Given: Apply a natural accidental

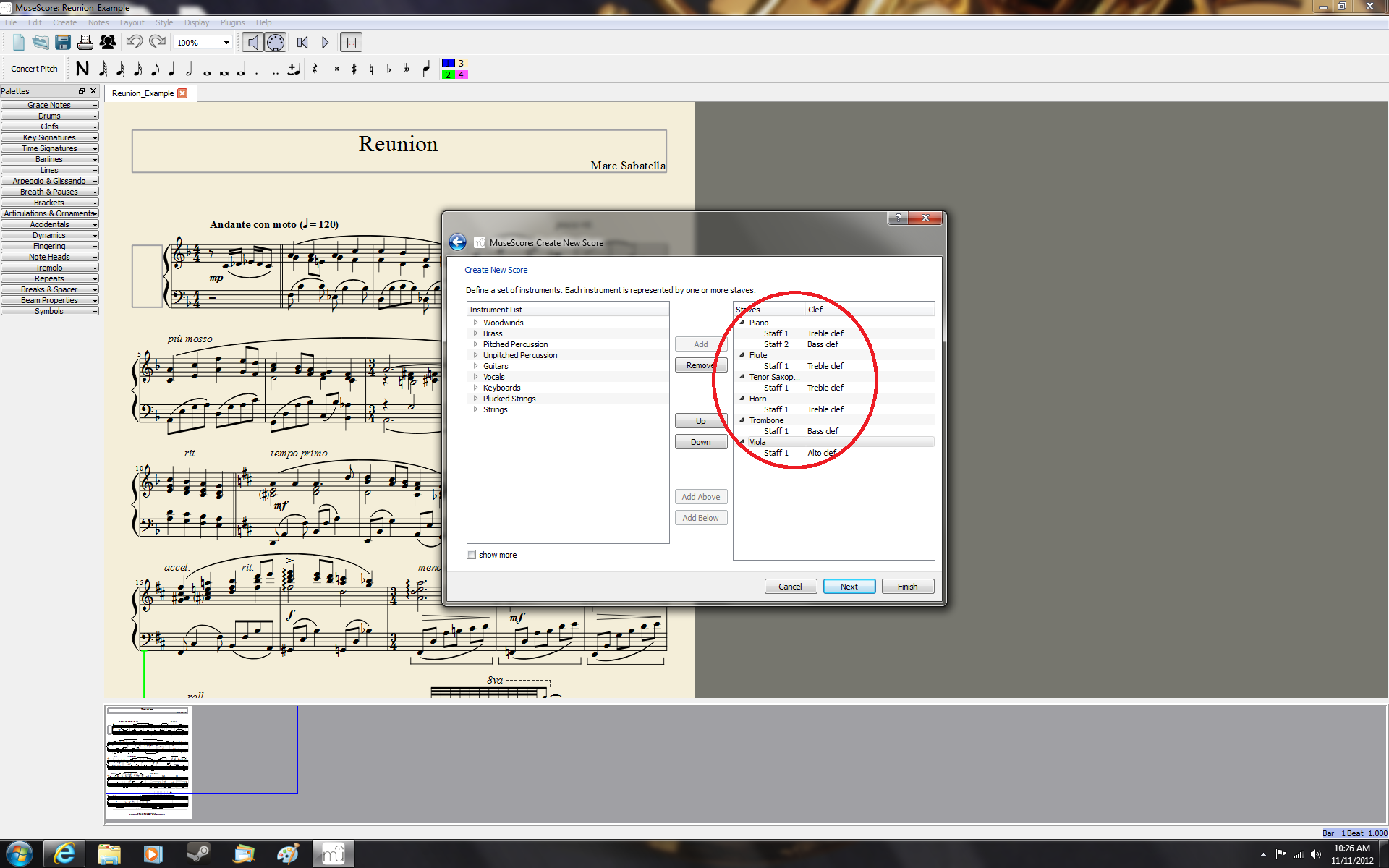Looking at the screenshot, I should (372, 69).
